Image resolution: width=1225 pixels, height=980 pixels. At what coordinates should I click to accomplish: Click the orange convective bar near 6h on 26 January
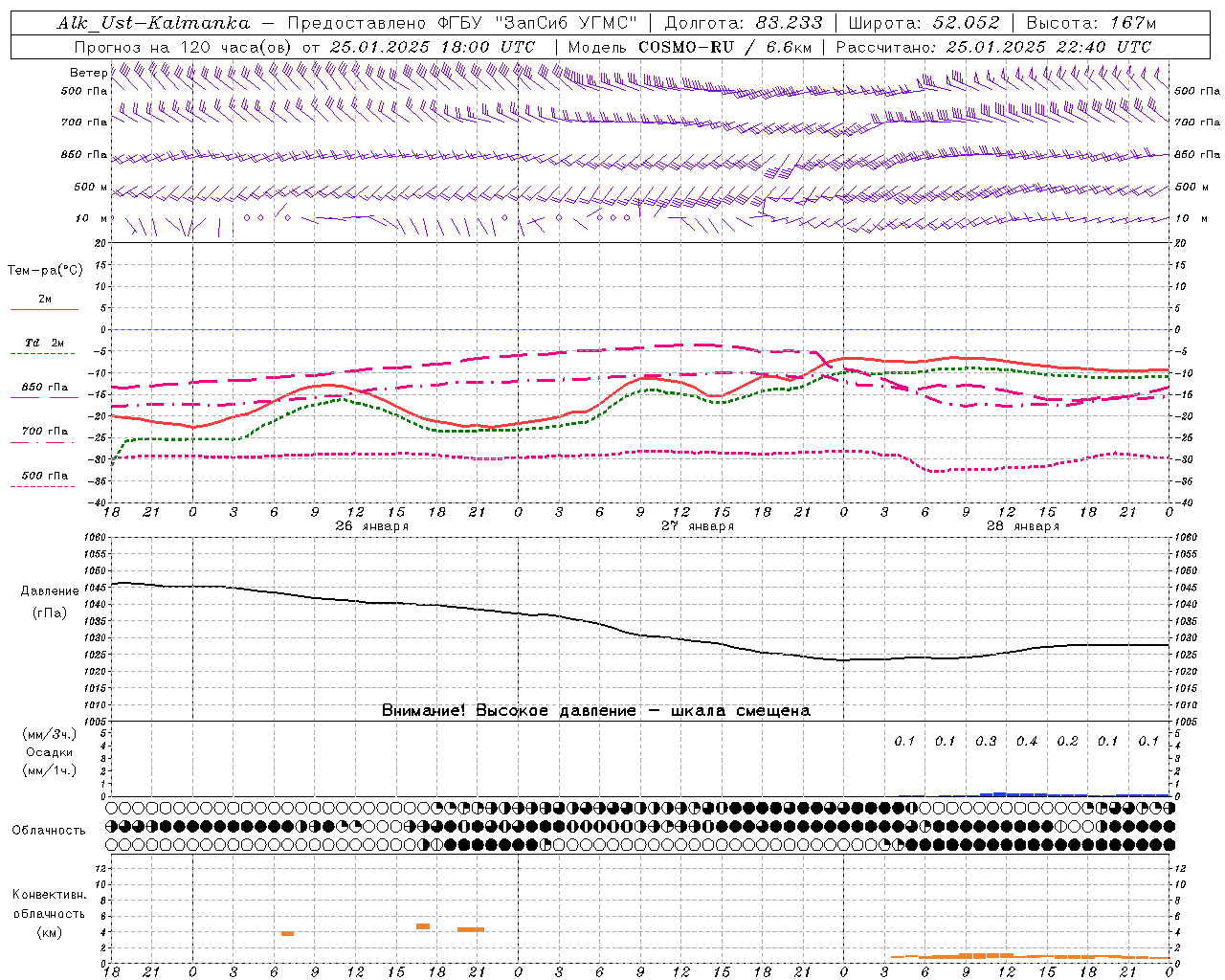tap(287, 933)
